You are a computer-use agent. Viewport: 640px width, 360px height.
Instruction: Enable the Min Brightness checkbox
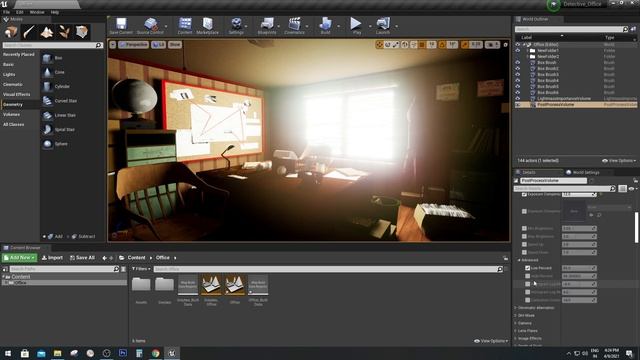pyautogui.click(x=524, y=229)
